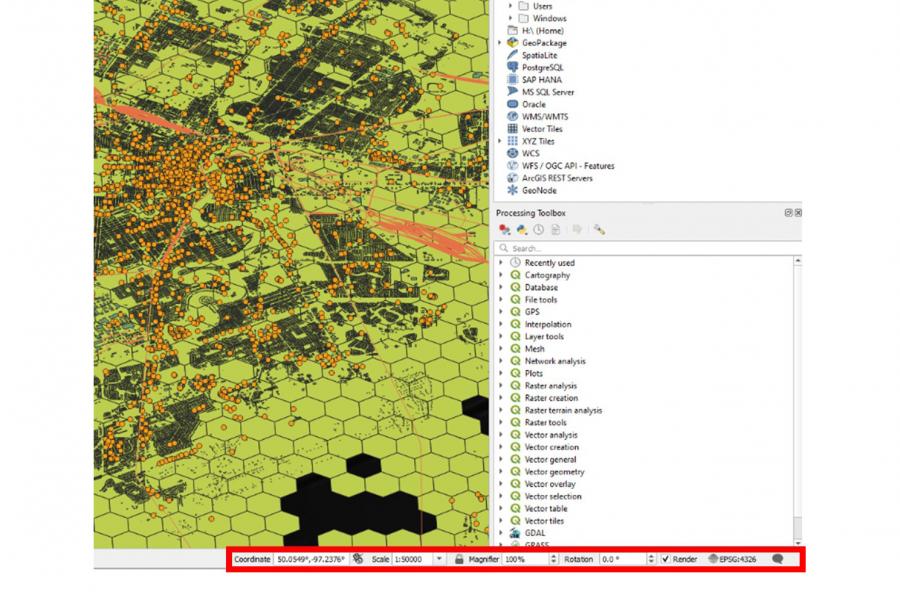Viewport: 900px width, 600px height.
Task: Expand the XYZ Tiles tree entry
Action: 499,141
